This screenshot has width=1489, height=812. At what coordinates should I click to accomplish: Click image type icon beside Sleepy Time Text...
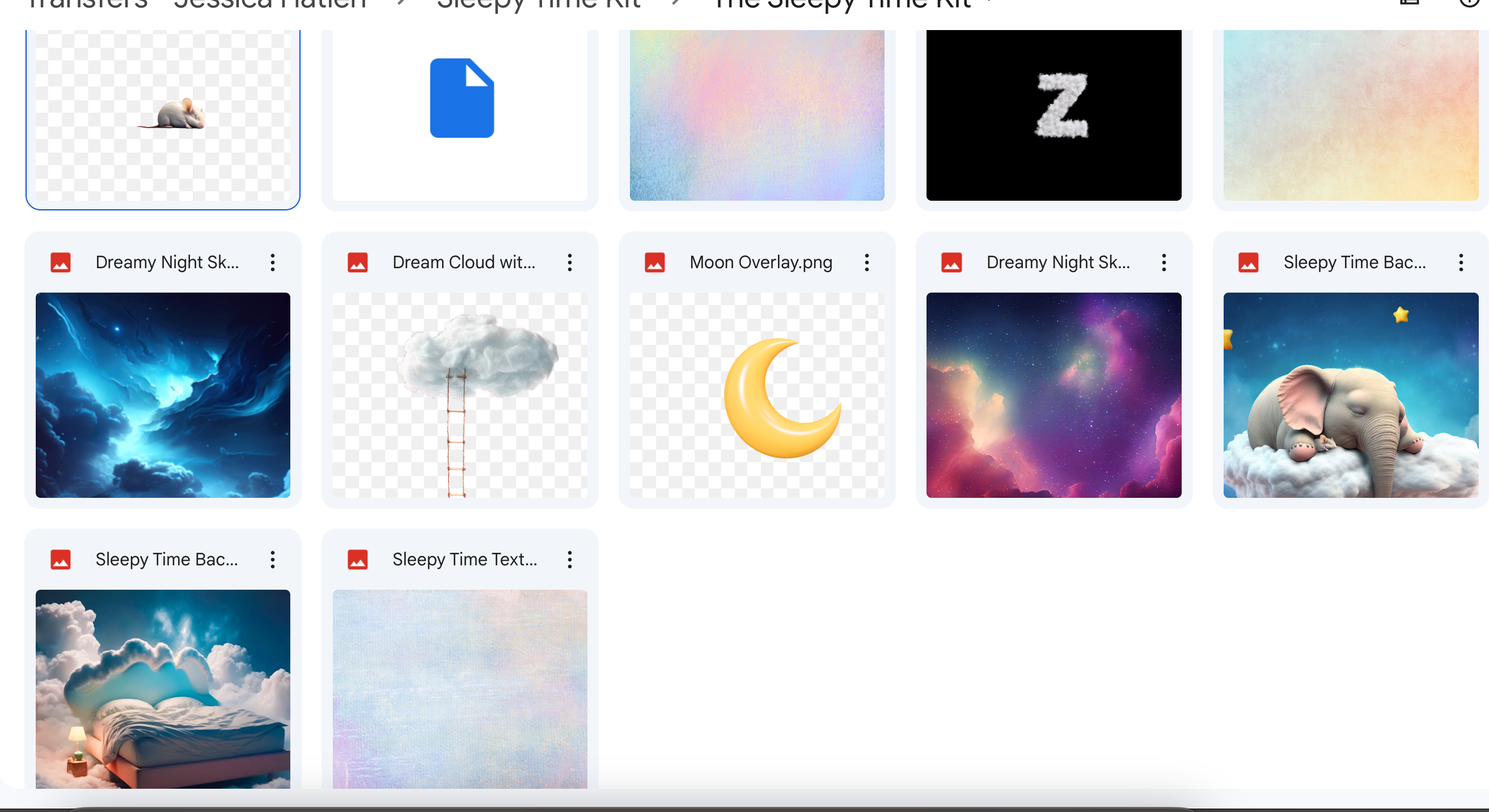357,560
